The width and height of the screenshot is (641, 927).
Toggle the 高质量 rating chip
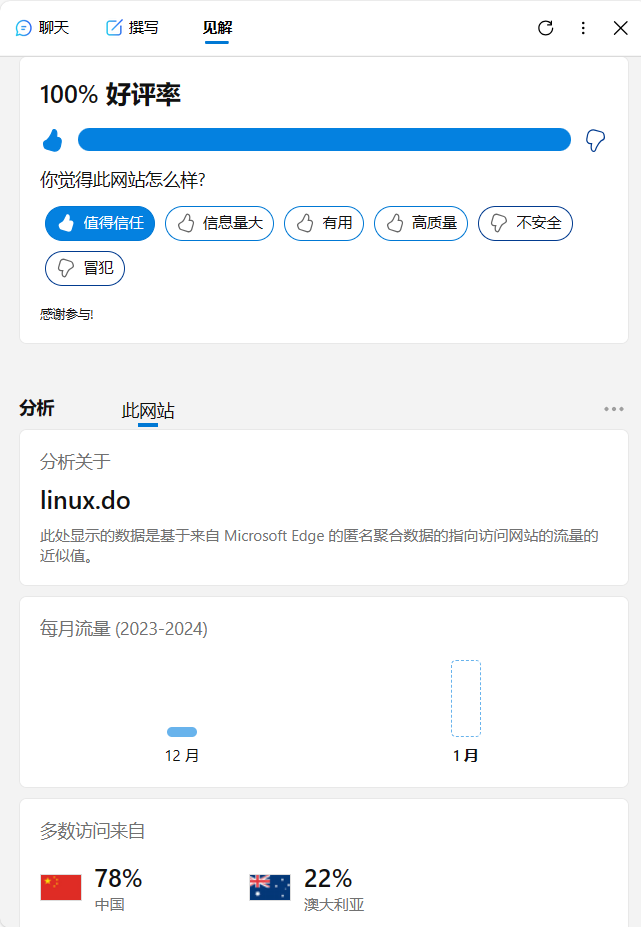pos(421,223)
